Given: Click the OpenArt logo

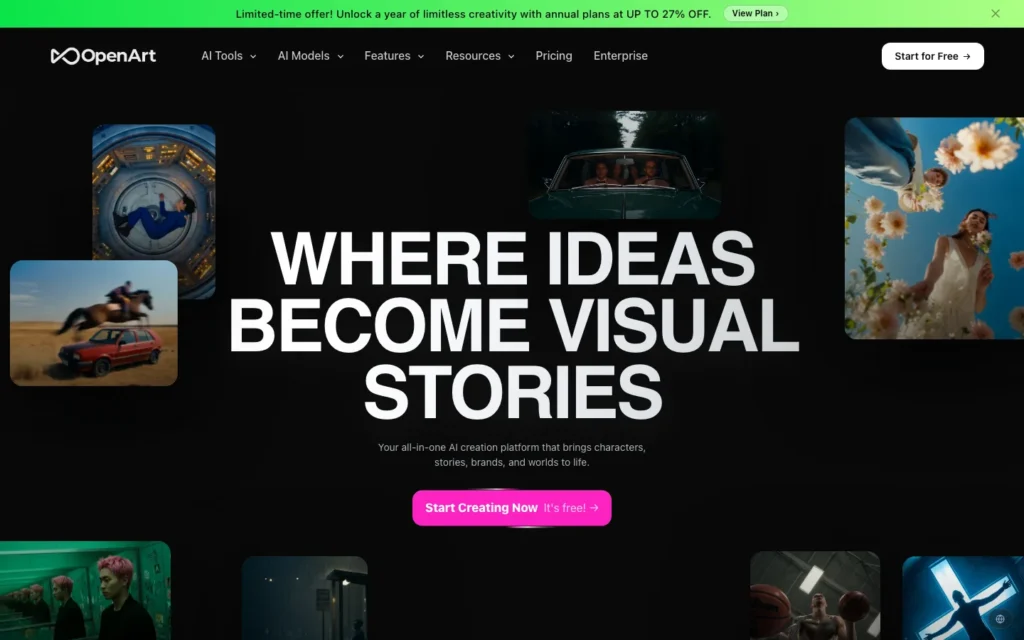Looking at the screenshot, I should click(103, 56).
